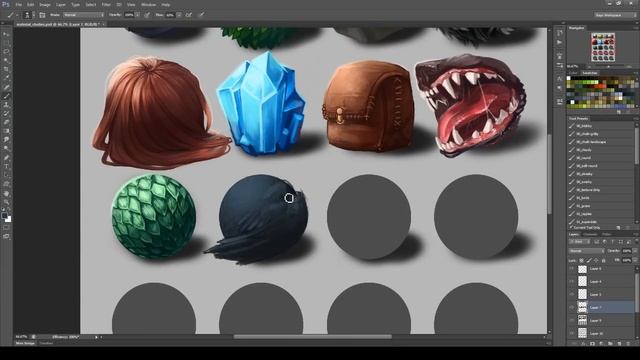Select the Type tool
The width and height of the screenshot is (640, 360).
6,167
